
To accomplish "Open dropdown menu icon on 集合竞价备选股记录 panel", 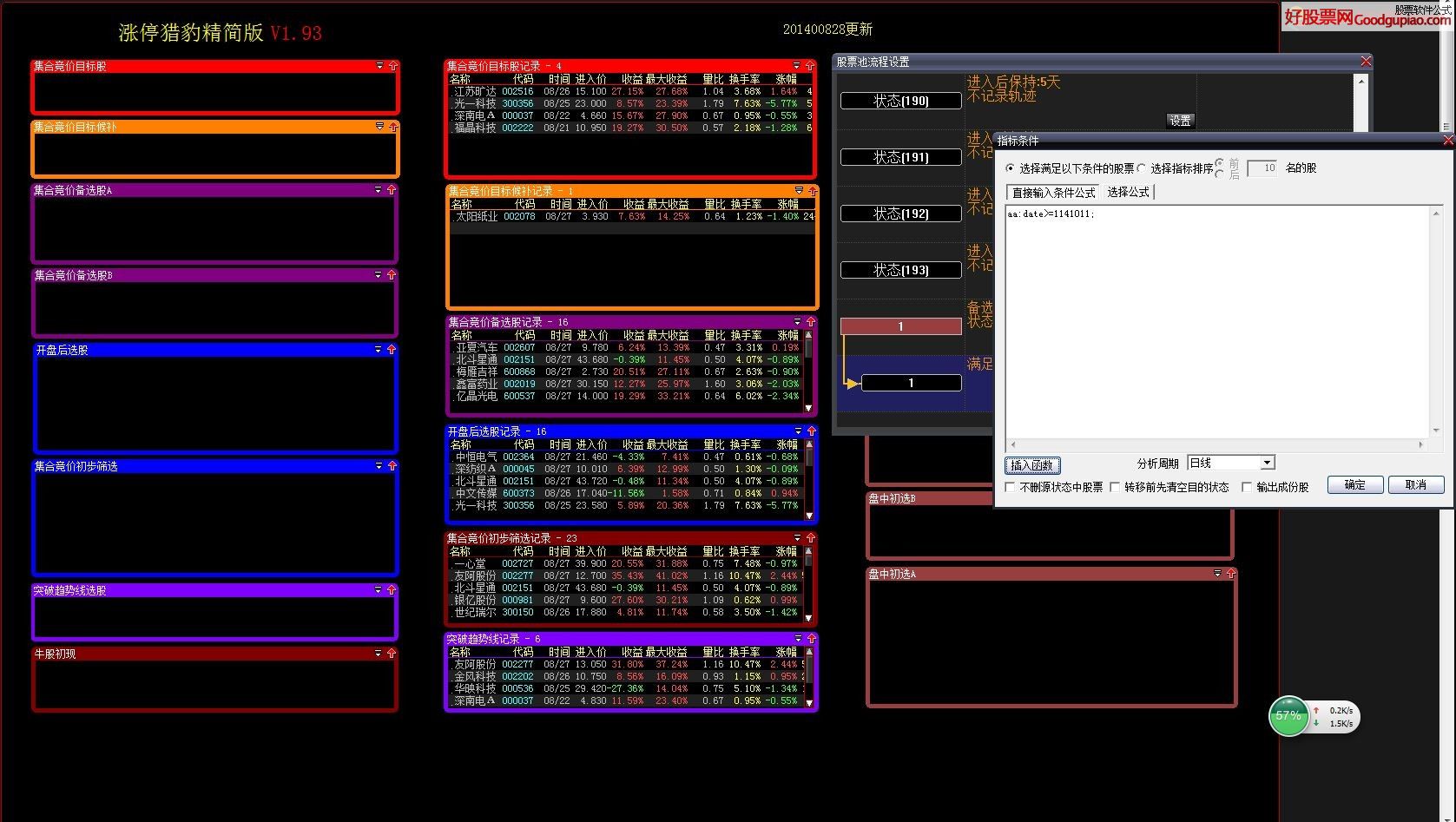I will pyautogui.click(x=797, y=322).
